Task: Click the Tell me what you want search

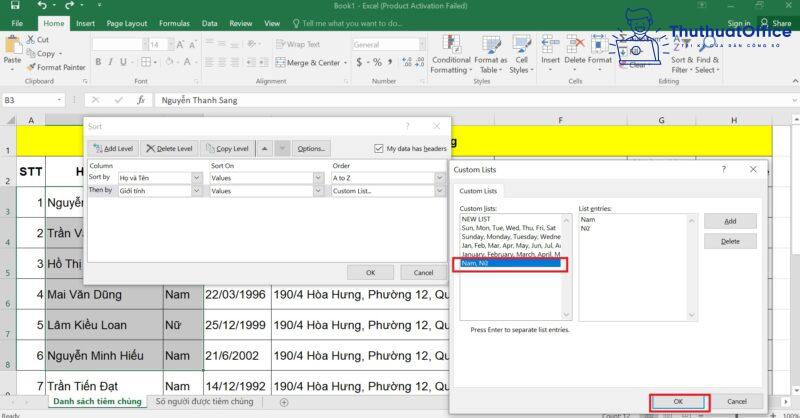Action: click(x=347, y=23)
